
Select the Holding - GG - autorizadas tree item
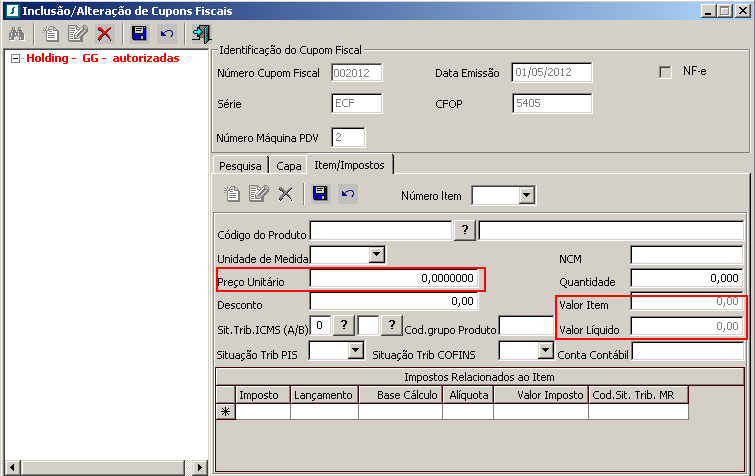click(103, 58)
